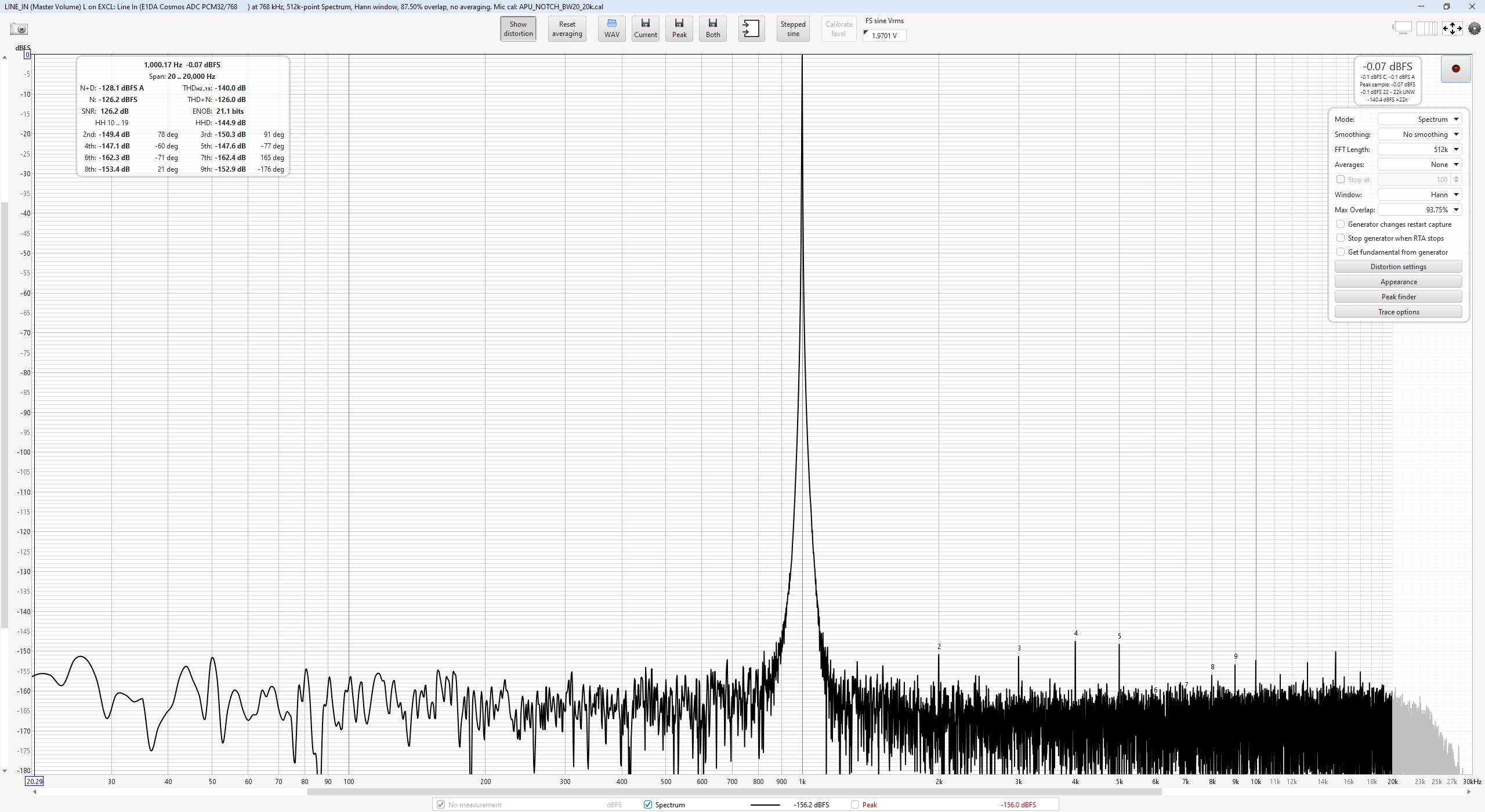Click the ENOB 21.1 bits value
The image size is (1485, 812).
[x=230, y=111]
